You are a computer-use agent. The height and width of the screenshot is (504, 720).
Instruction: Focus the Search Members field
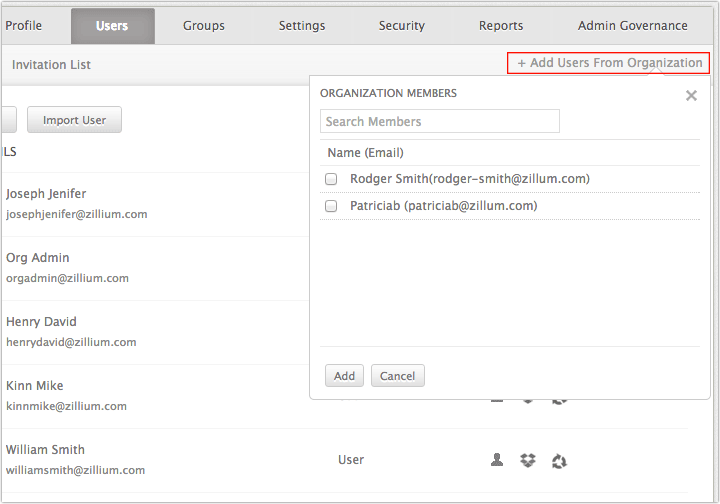439,121
